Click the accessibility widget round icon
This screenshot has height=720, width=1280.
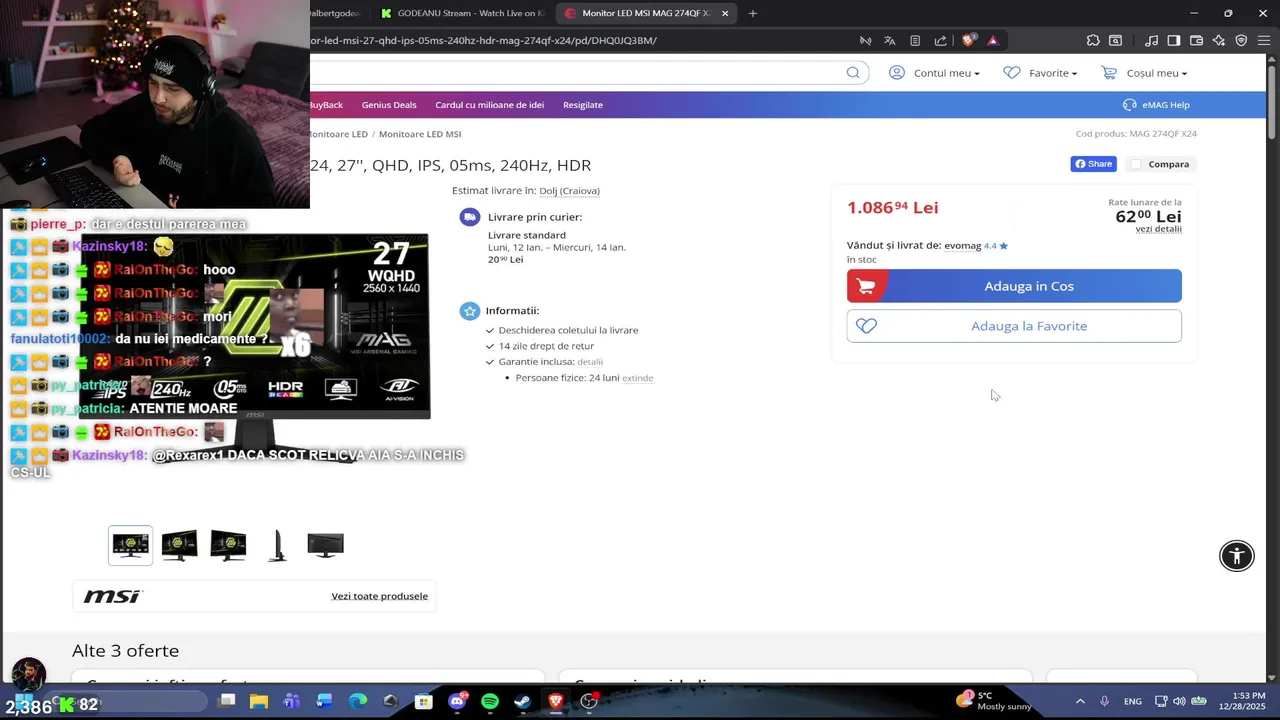[x=1237, y=556]
